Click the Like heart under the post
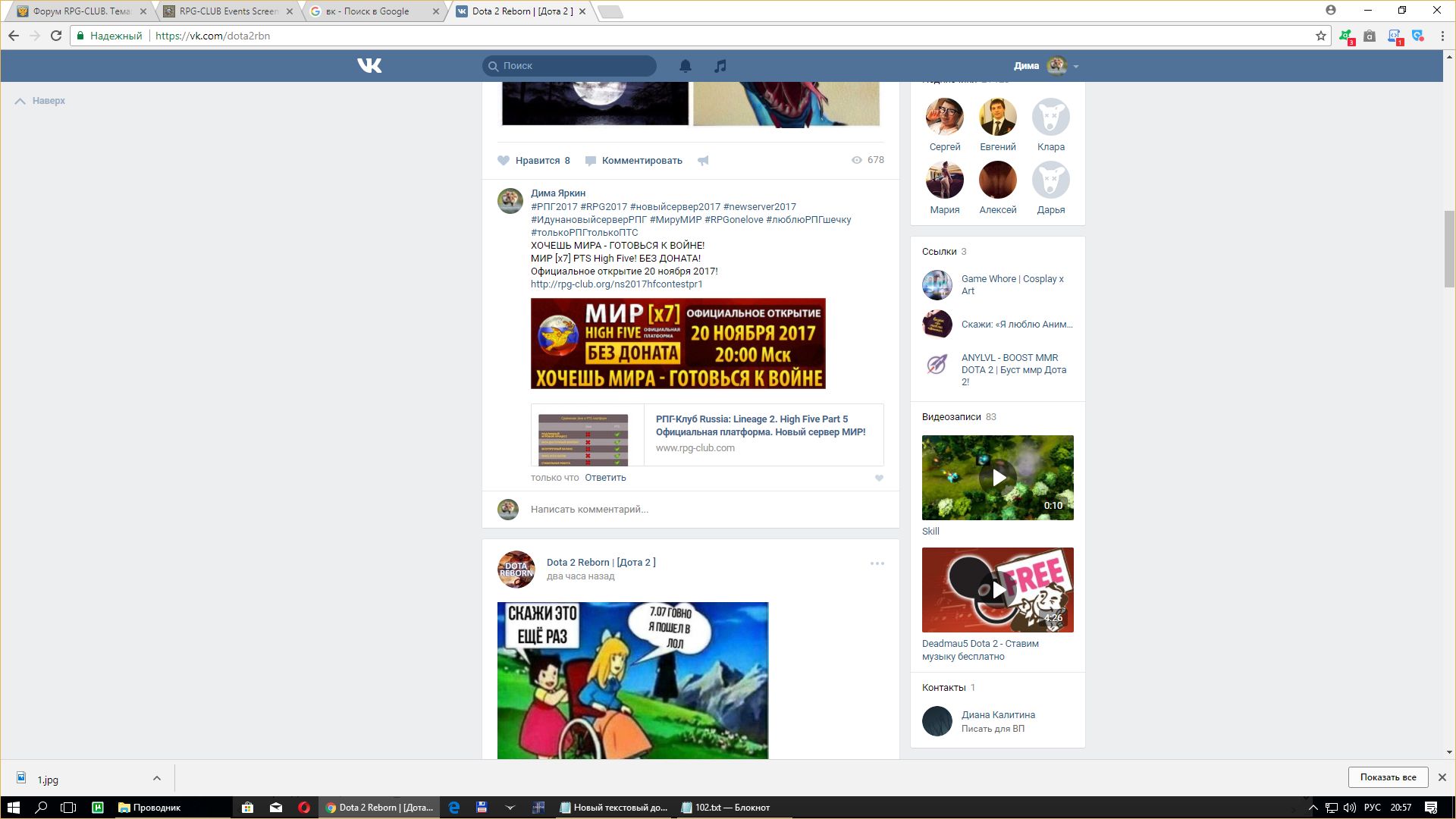Image resolution: width=1456 pixels, height=819 pixels. point(504,160)
